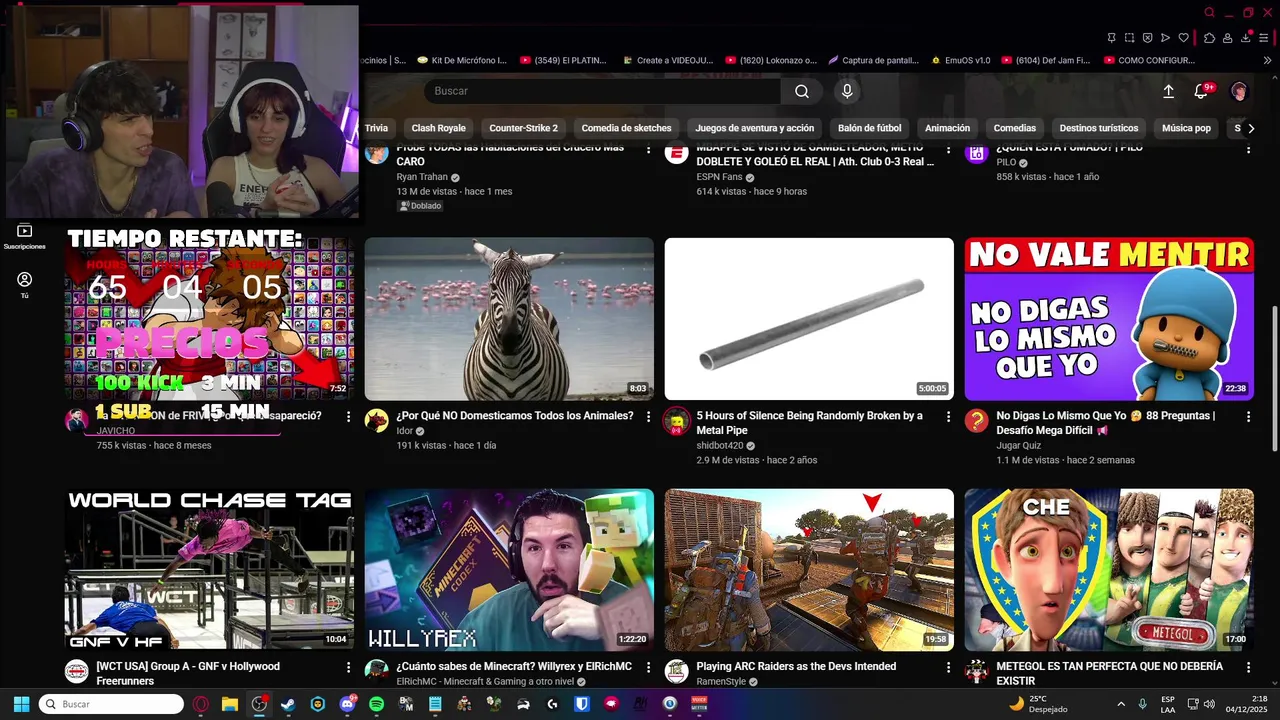Click the page vertical scrollbar
1280x720 pixels.
[1274, 379]
